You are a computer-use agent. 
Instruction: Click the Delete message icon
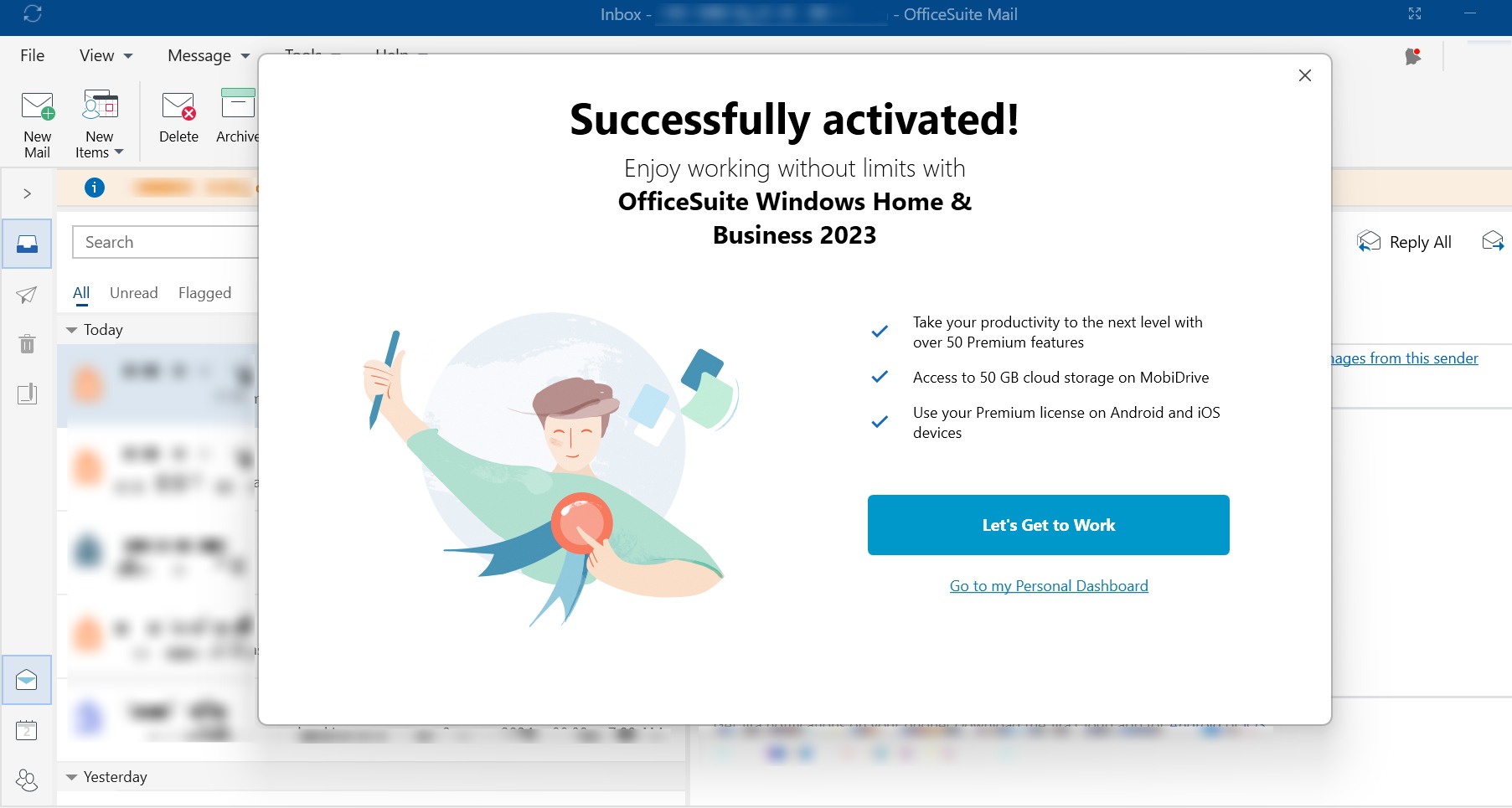[x=178, y=107]
